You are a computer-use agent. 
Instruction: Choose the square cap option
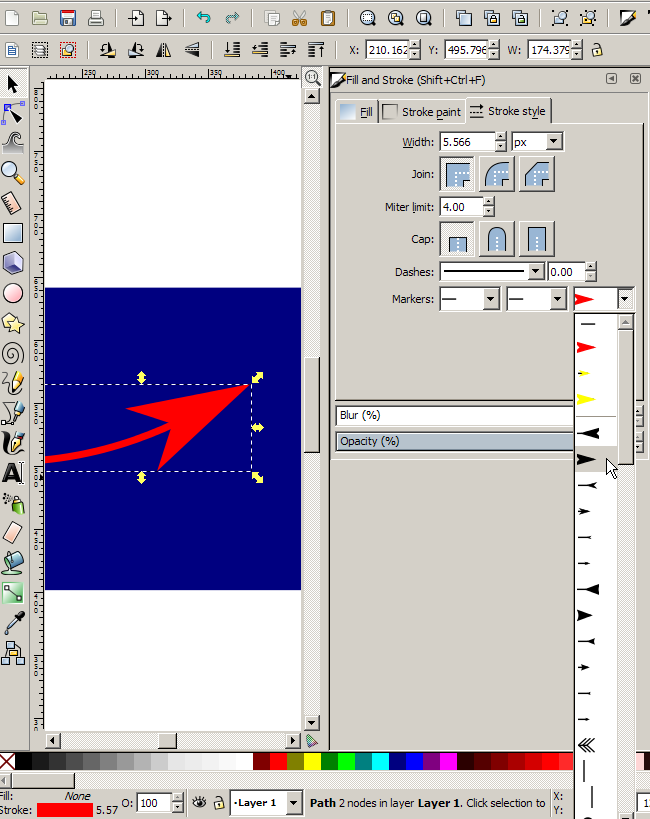point(537,239)
